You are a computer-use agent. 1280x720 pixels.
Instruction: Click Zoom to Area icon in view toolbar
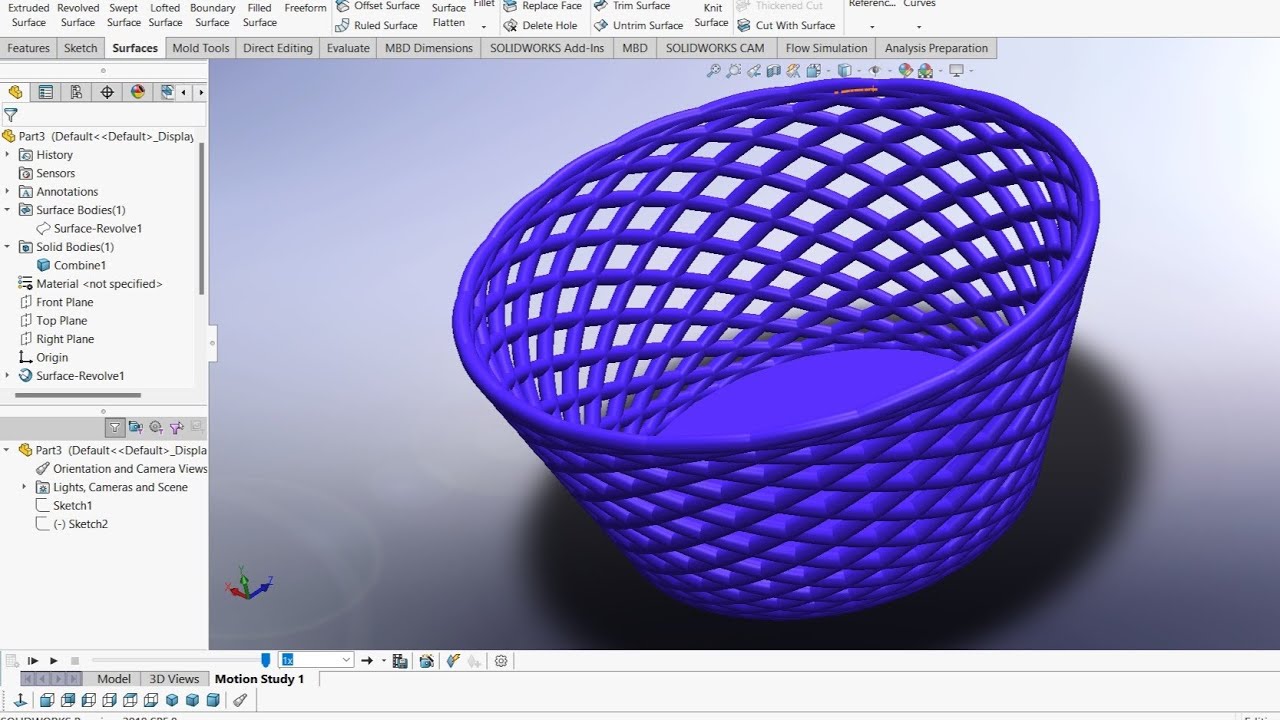(x=733, y=71)
